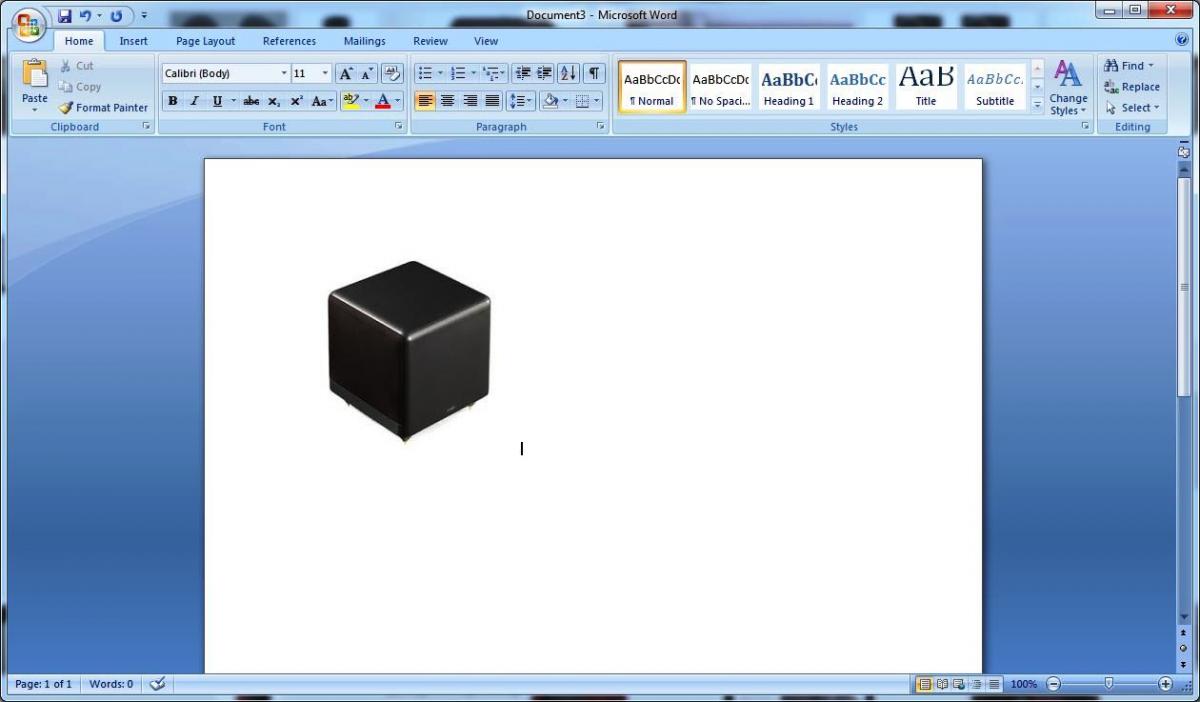Click the Sort icon in Paragraph group
Image resolution: width=1200 pixels, height=702 pixels.
click(x=568, y=73)
